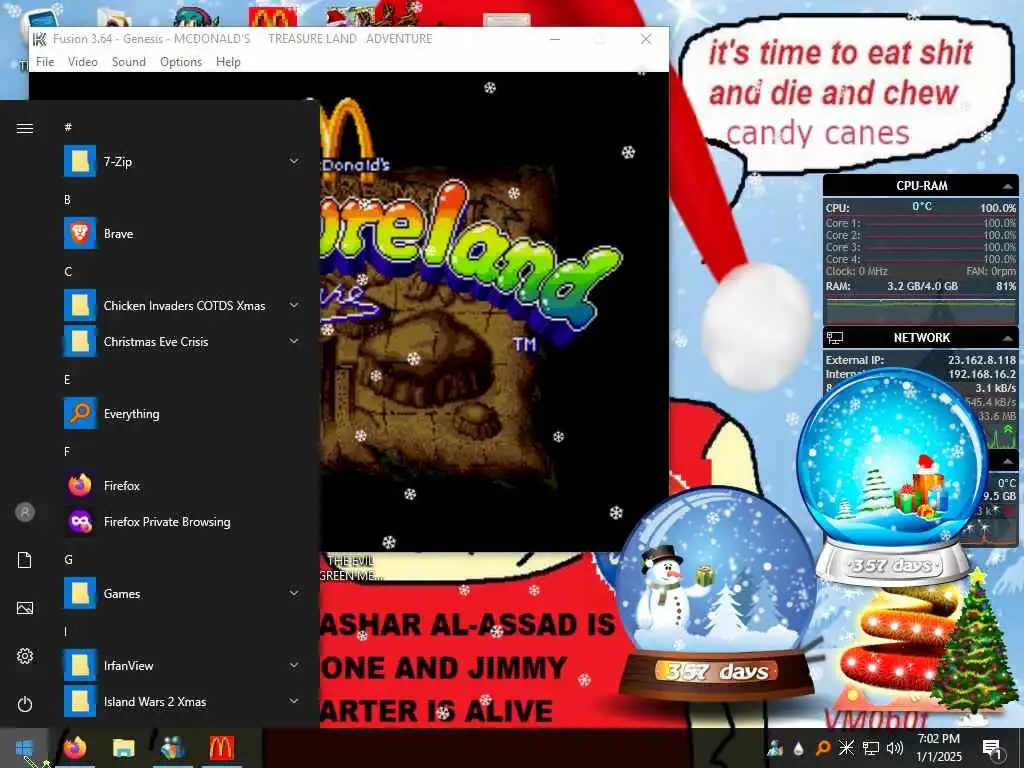Open the network tray icon

click(x=871, y=748)
